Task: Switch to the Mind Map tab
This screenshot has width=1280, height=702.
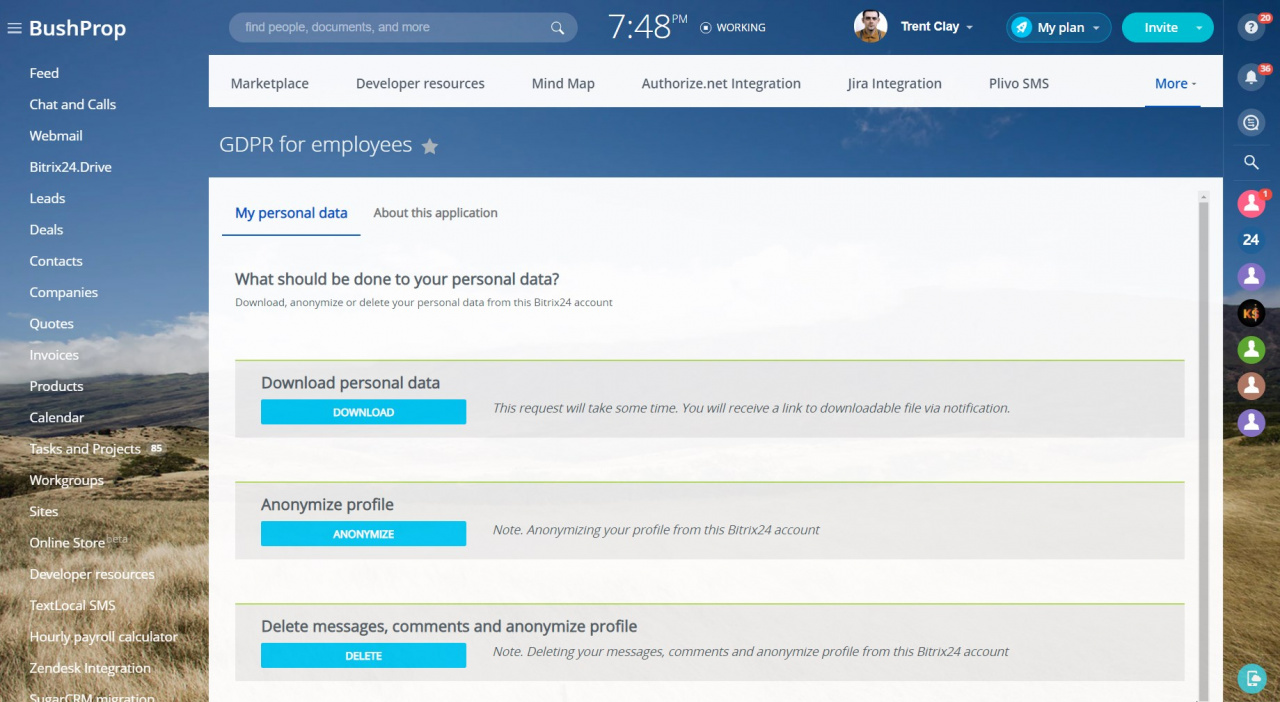Action: [x=563, y=84]
